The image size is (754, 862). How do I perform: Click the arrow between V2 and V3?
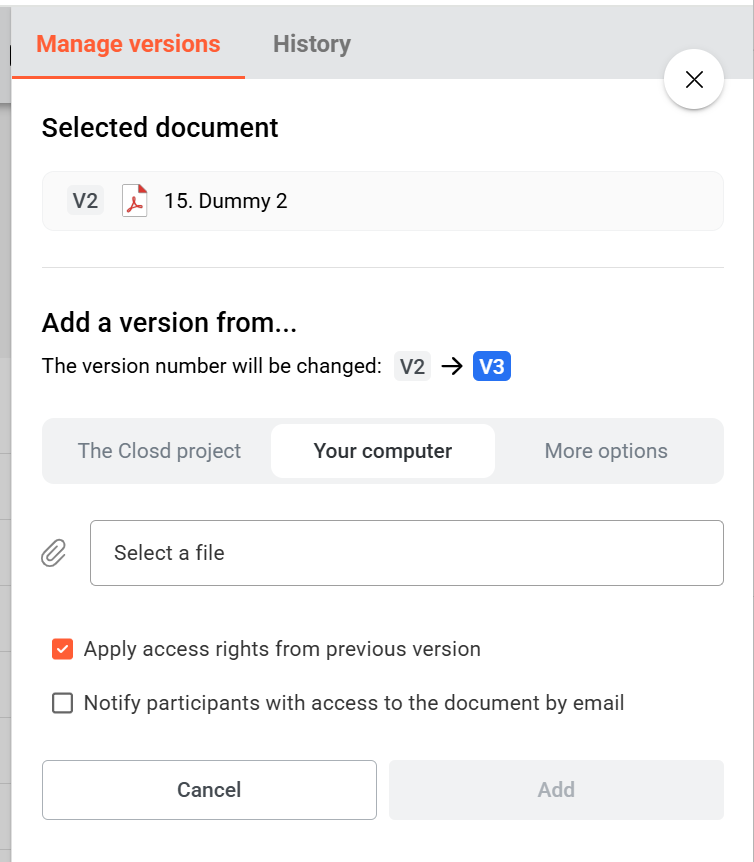pyautogui.click(x=452, y=367)
